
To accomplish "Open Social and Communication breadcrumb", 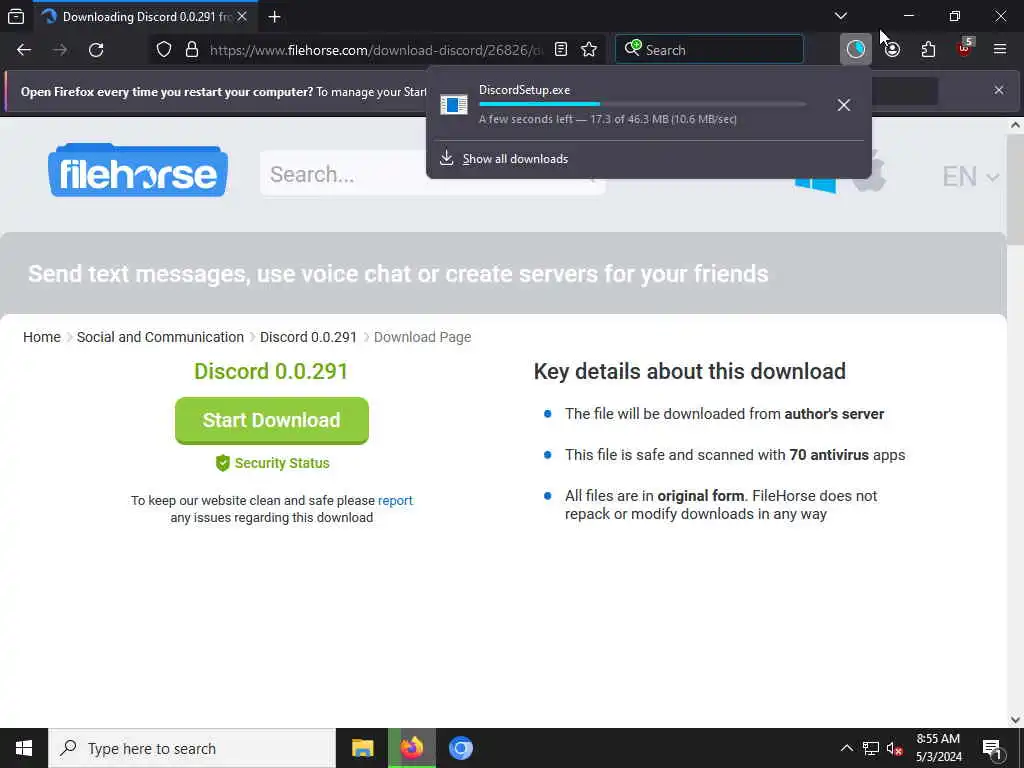I will click(x=160, y=337).
